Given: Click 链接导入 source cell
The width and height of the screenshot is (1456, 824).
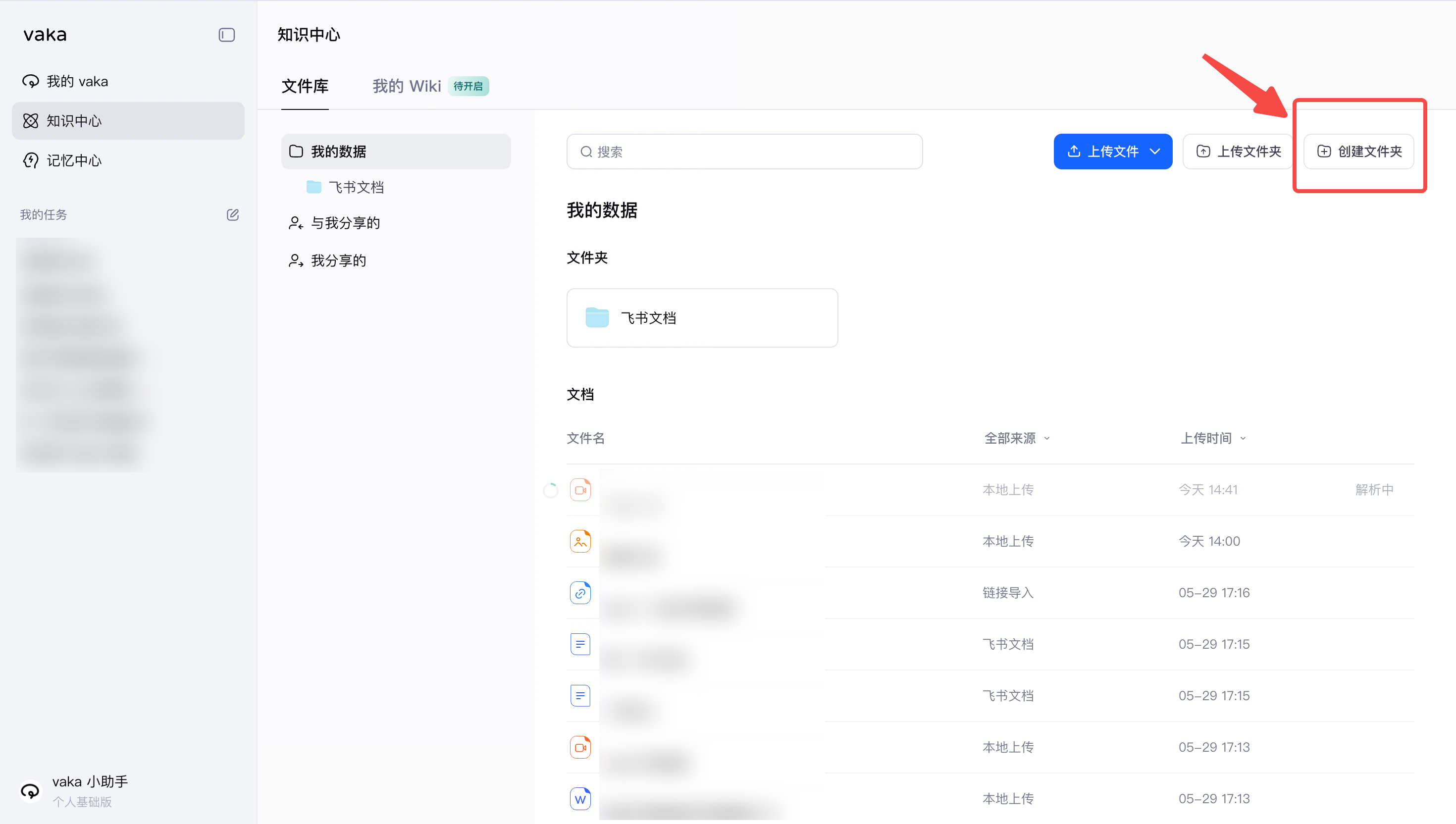Looking at the screenshot, I should (x=1008, y=593).
